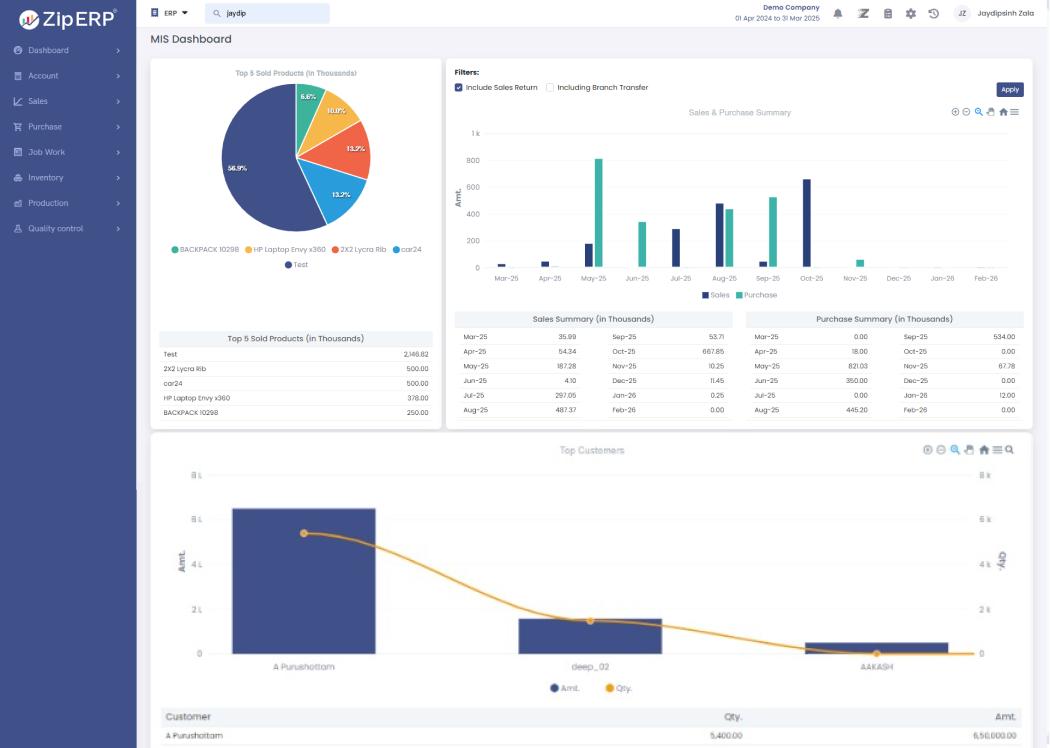The height and width of the screenshot is (748, 1050).
Task: Expand Inventory menu chevron
Action: (118, 178)
